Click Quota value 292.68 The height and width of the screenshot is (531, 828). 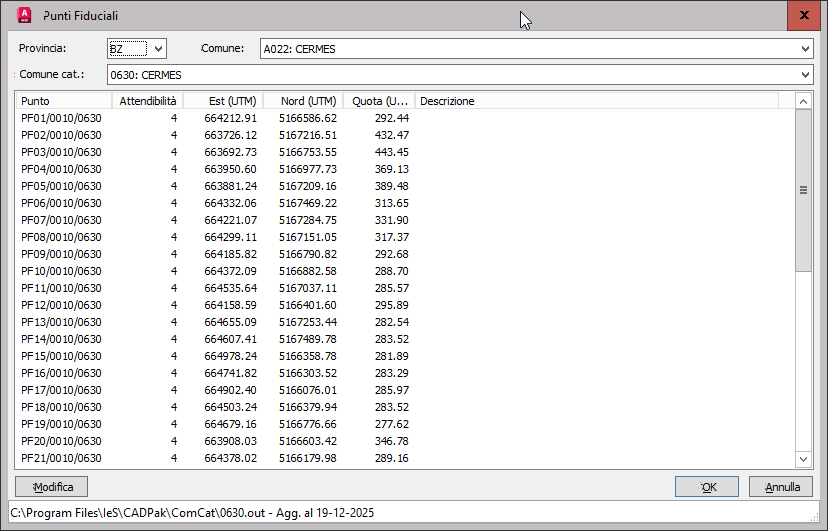392,254
